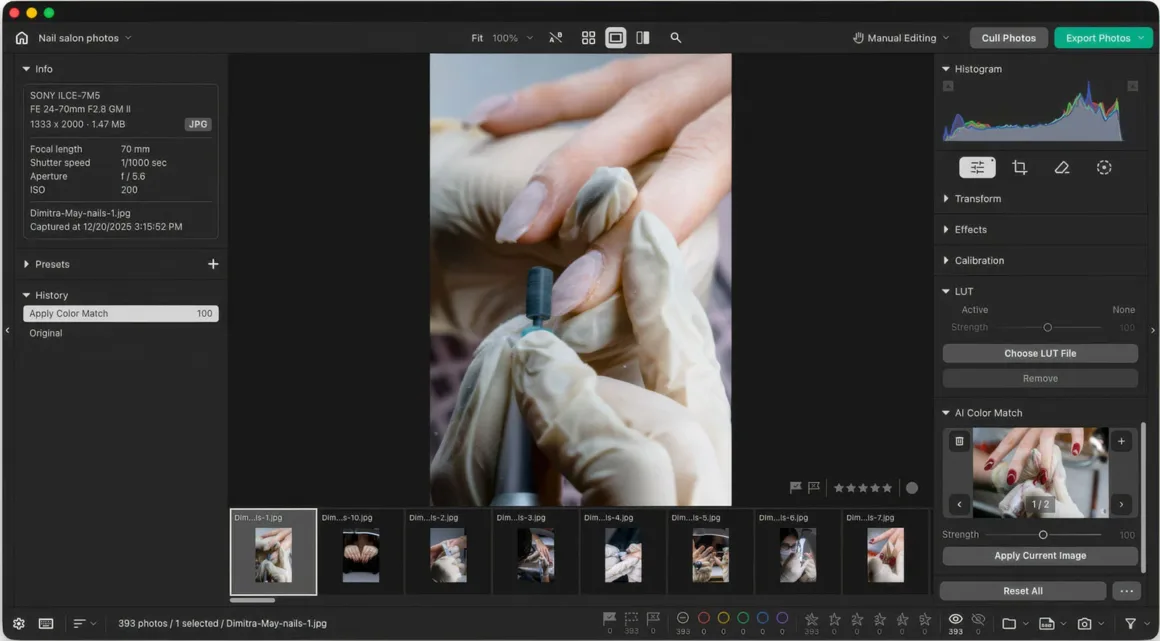Filter by green color label

(x=743, y=618)
